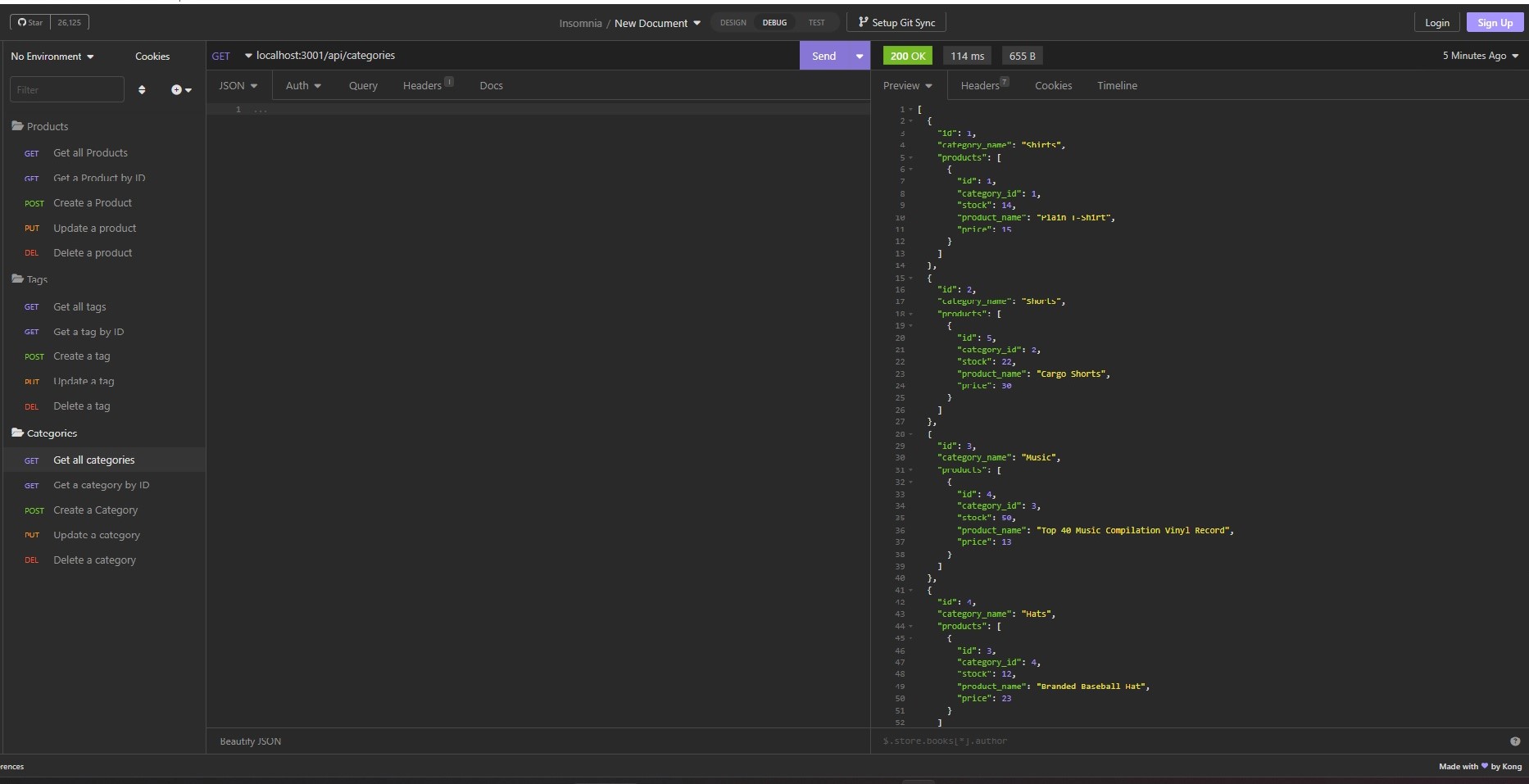Open JSONPath help via question mark icon
This screenshot has width=1529, height=784.
(1514, 741)
